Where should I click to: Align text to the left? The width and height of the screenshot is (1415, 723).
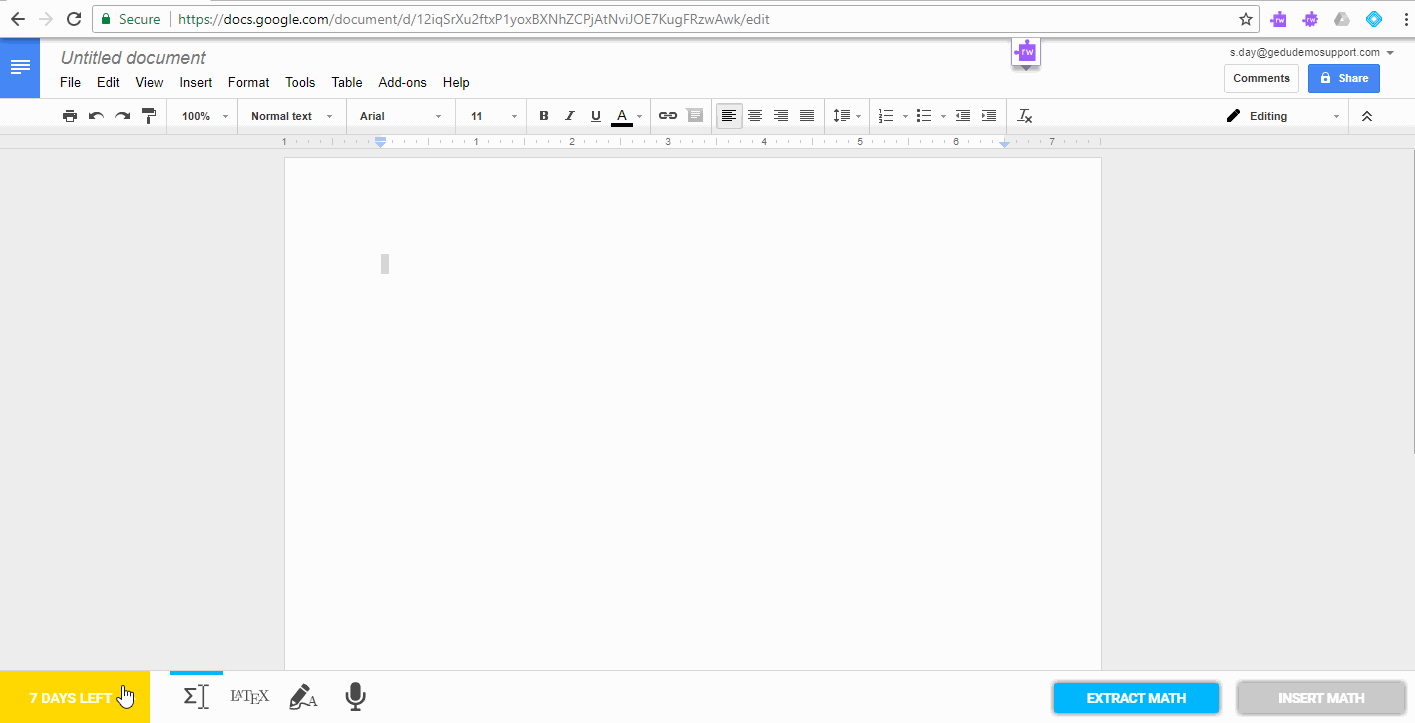729,116
